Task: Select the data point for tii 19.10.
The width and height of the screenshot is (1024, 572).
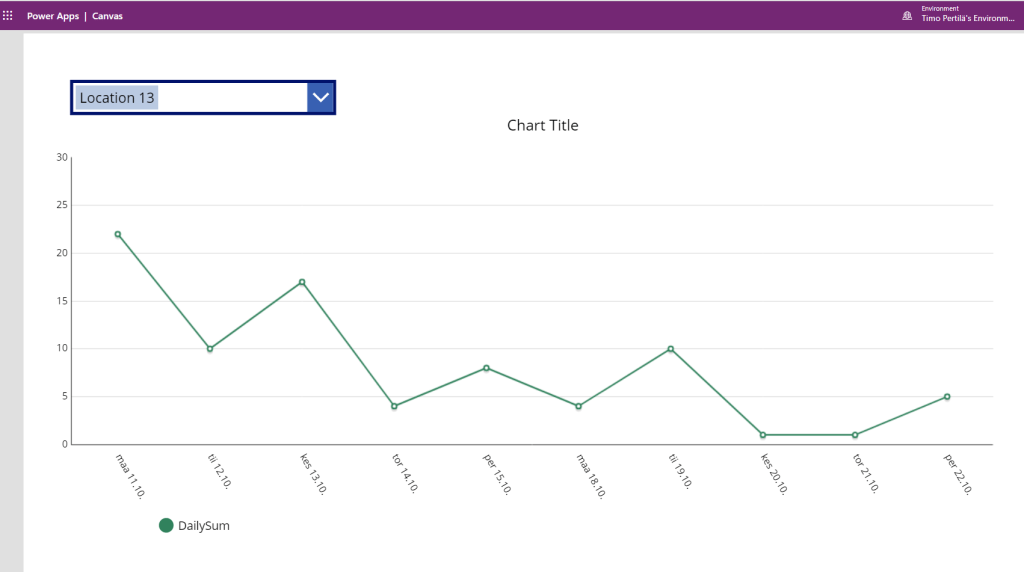Action: 670,349
